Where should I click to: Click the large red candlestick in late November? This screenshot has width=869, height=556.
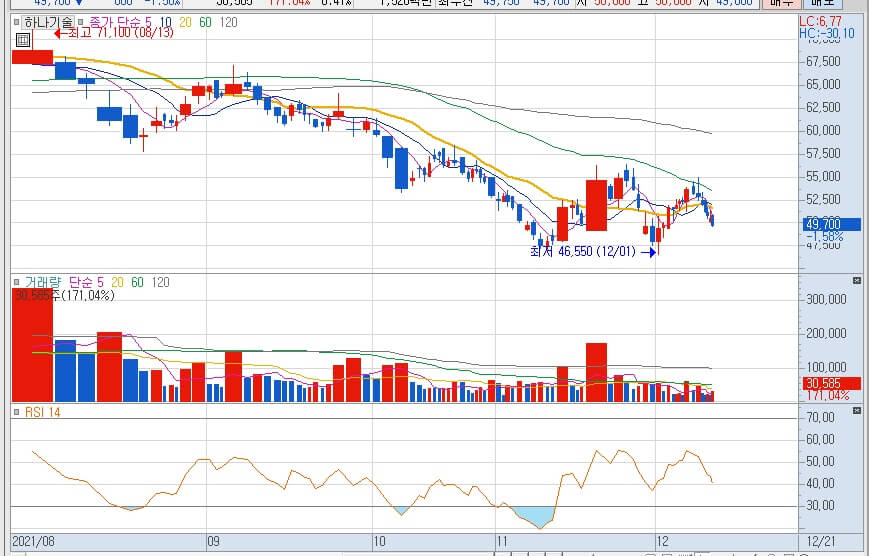pyautogui.click(x=596, y=205)
